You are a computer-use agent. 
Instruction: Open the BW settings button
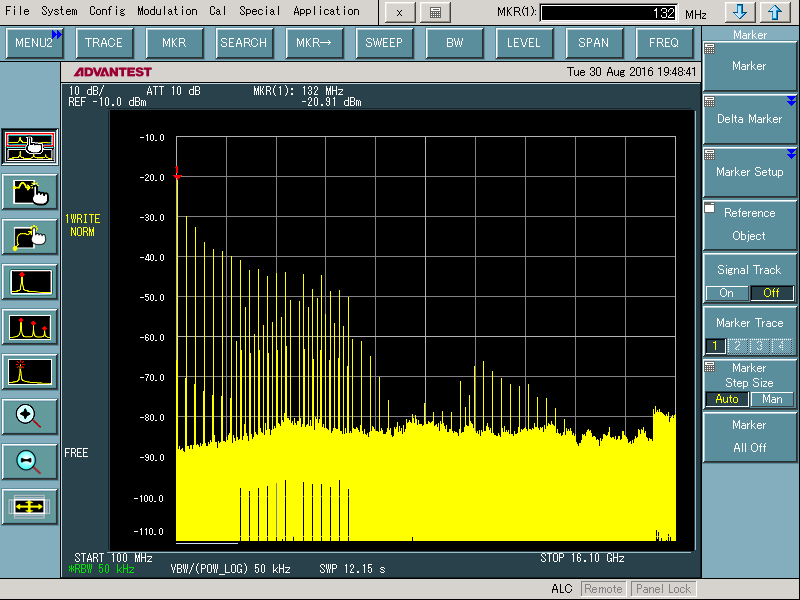454,43
